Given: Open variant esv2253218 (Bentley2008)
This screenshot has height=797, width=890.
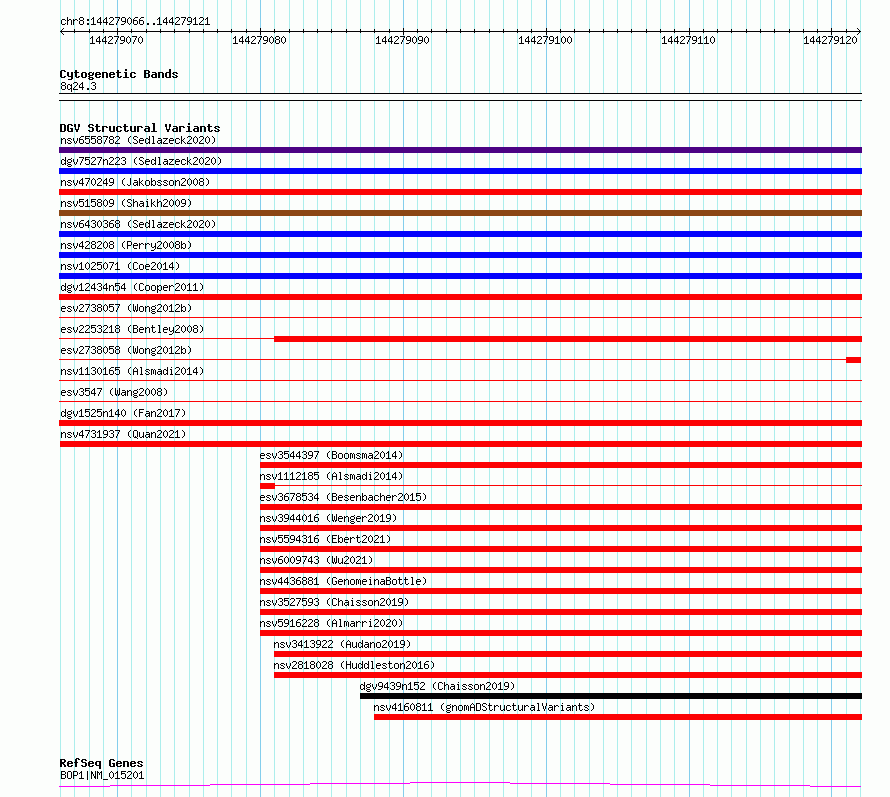Looking at the screenshot, I should point(132,329).
